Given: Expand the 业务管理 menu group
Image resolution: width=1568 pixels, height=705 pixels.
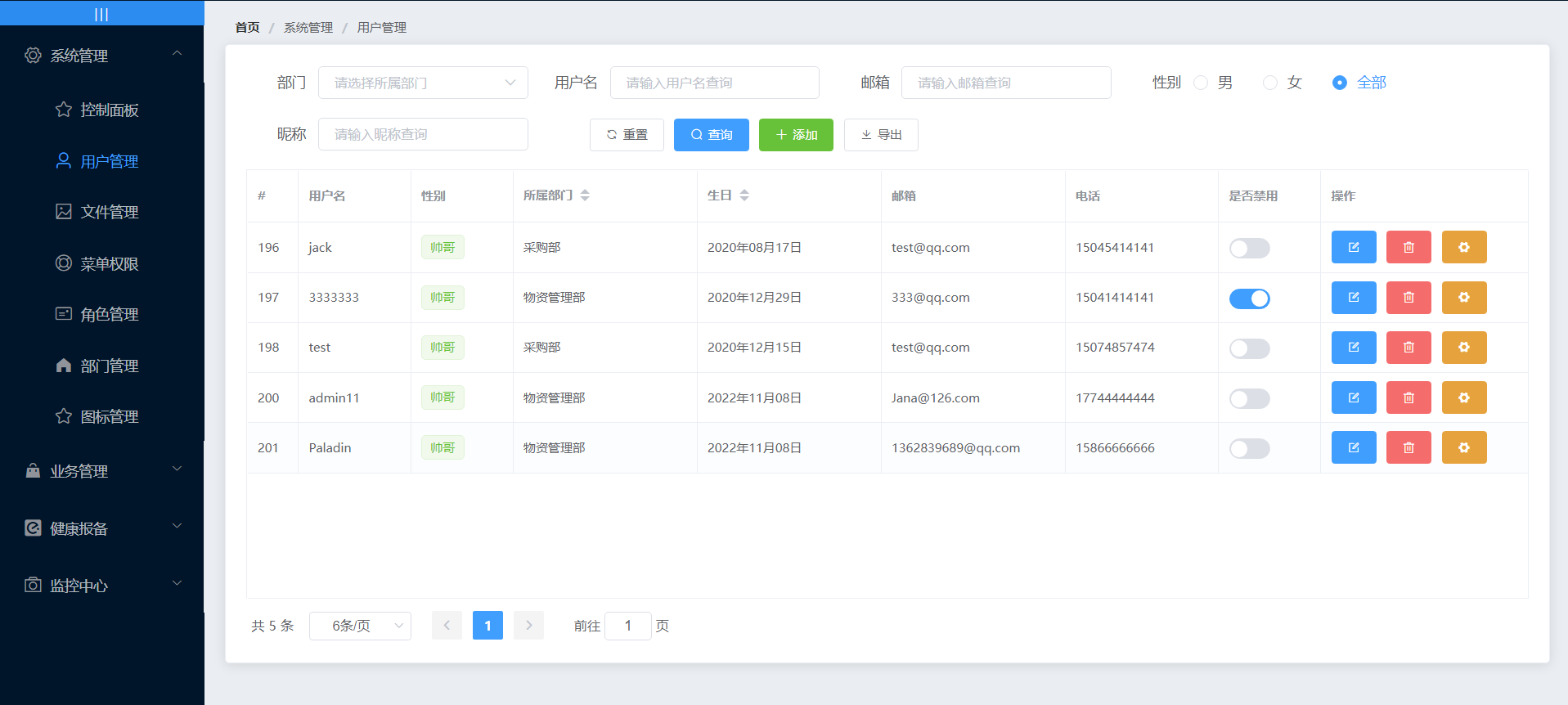Looking at the screenshot, I should point(102,471).
